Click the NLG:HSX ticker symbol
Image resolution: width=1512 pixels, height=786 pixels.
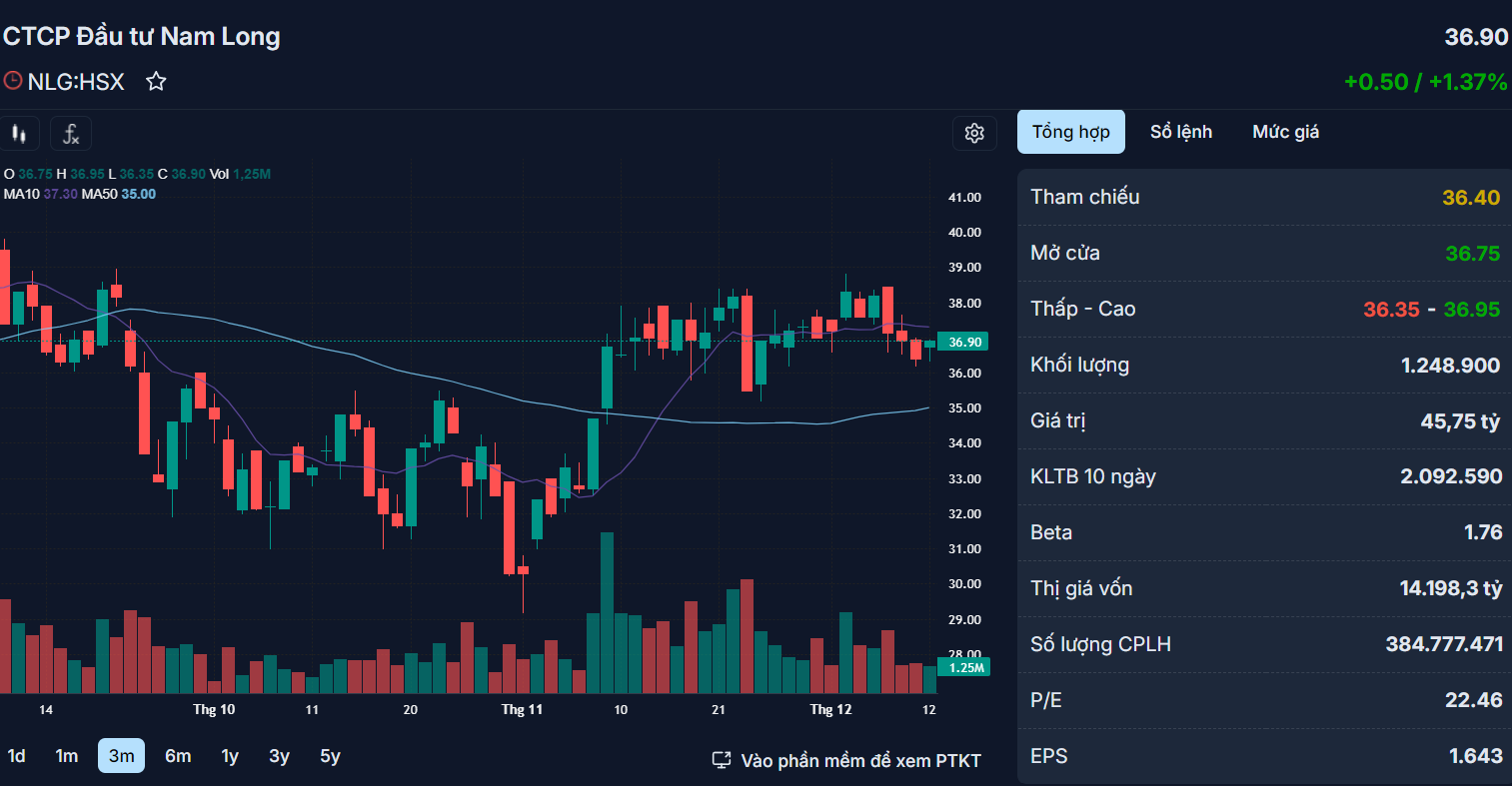tap(76, 82)
